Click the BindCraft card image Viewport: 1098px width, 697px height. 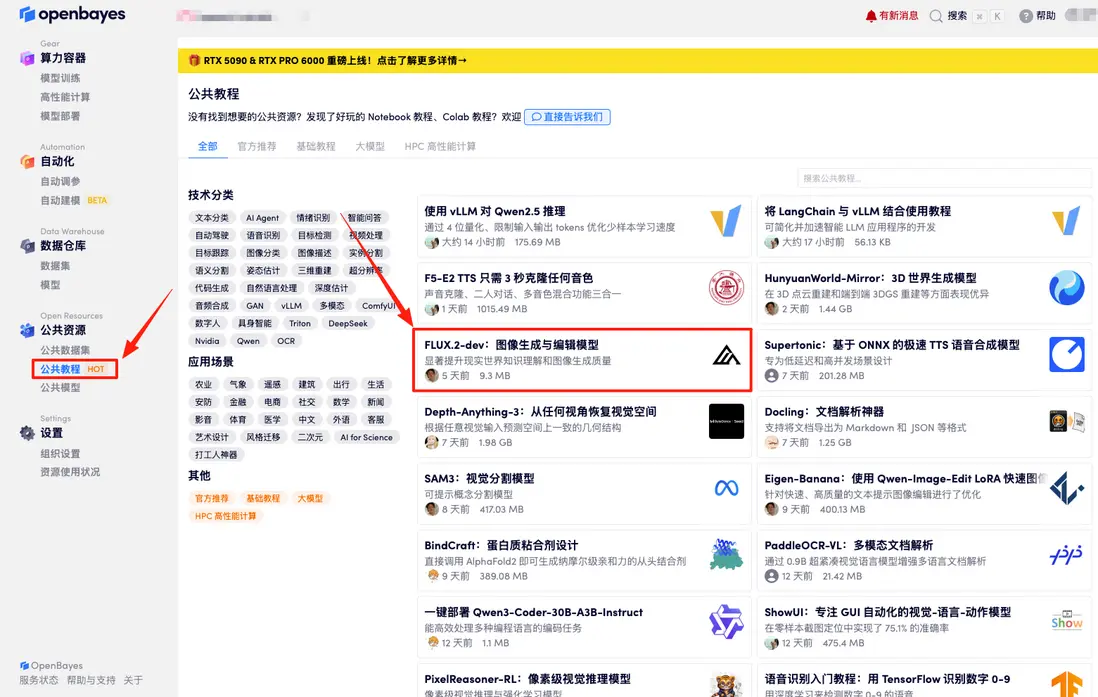tap(726, 555)
